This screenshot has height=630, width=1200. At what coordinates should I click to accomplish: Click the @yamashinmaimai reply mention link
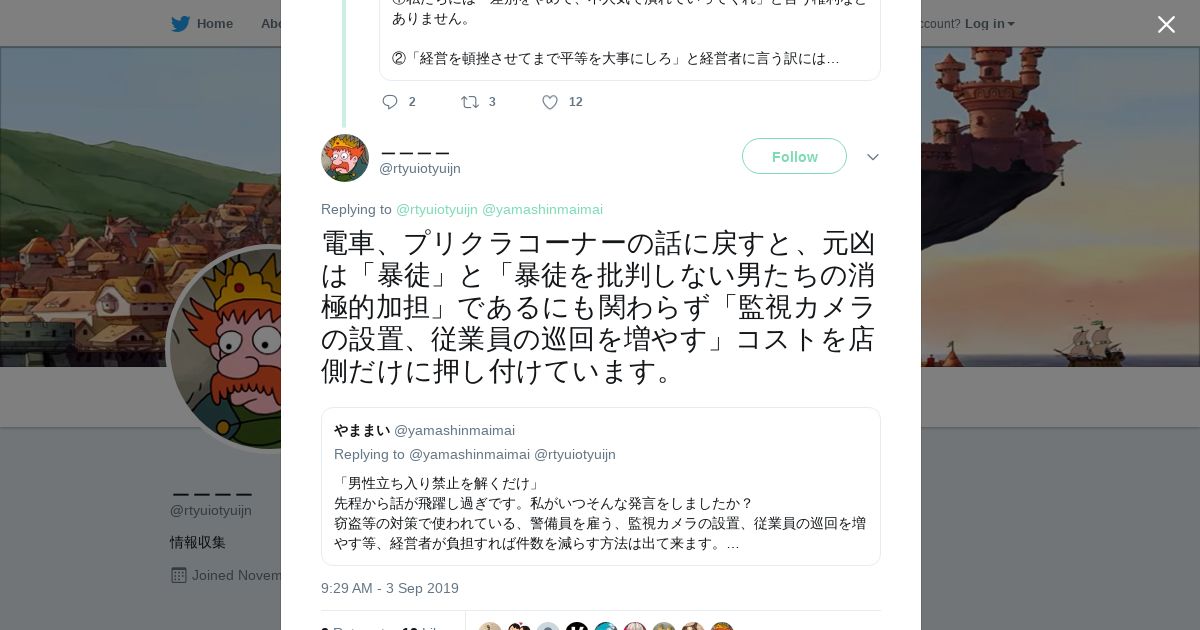pos(542,209)
